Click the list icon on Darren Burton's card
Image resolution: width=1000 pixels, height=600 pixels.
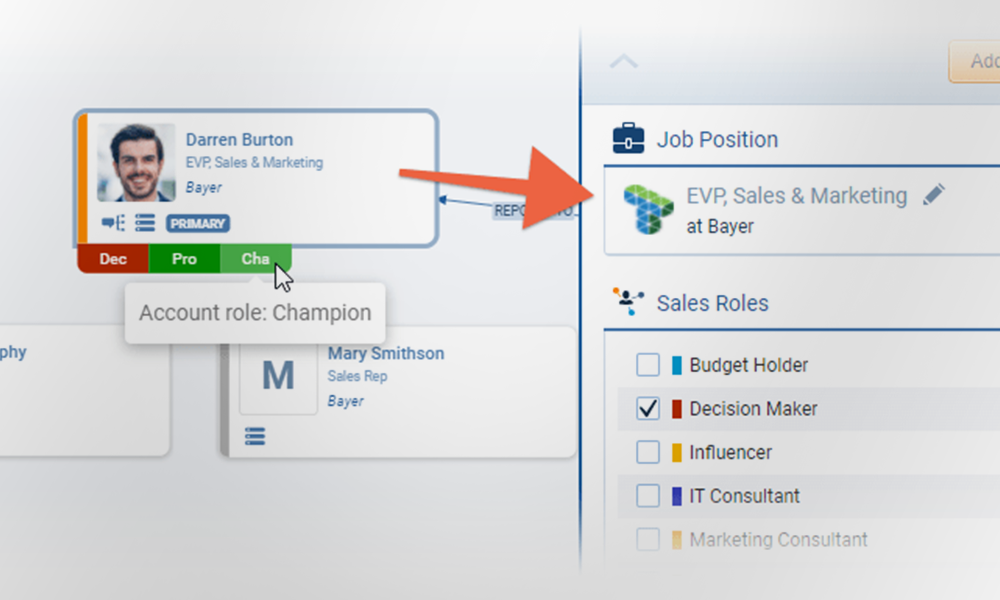[145, 223]
